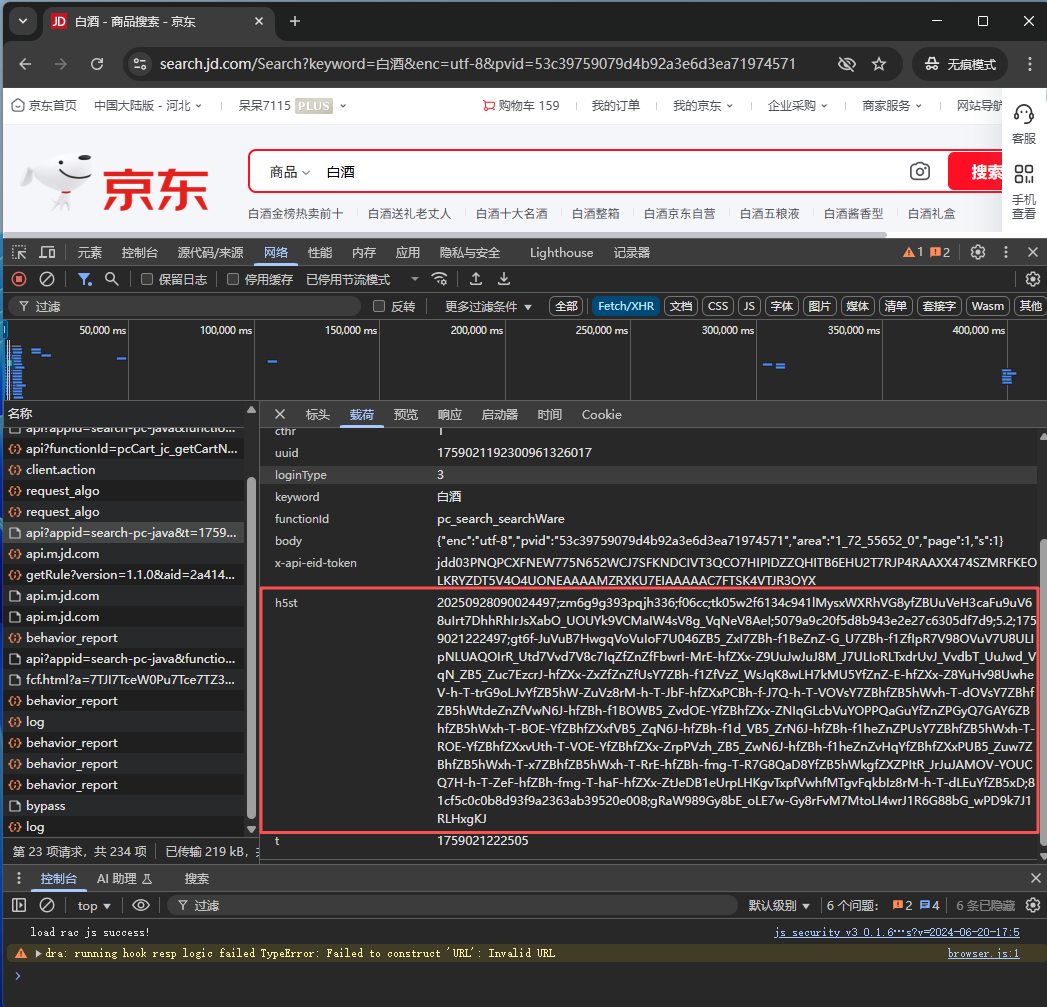Open throttling dropdown 已停用节流模式

[362, 279]
